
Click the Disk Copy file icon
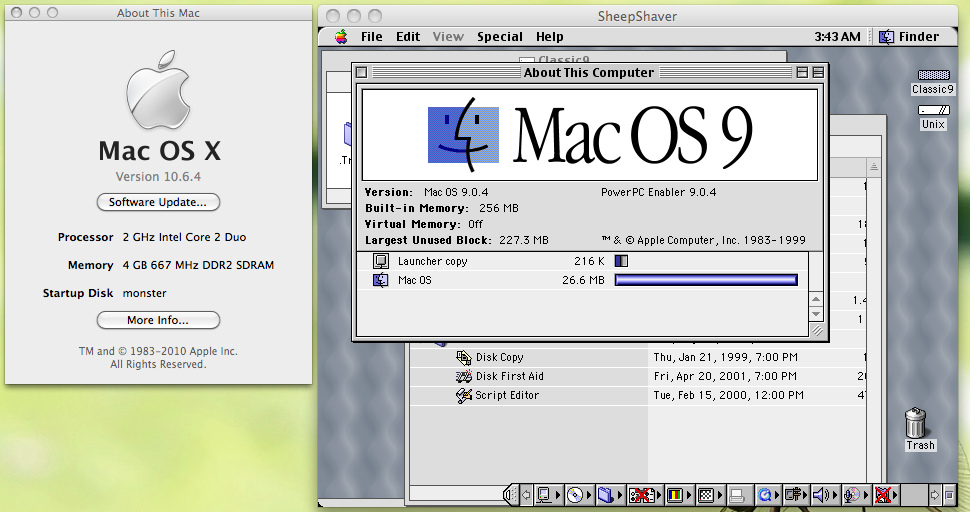click(x=463, y=357)
